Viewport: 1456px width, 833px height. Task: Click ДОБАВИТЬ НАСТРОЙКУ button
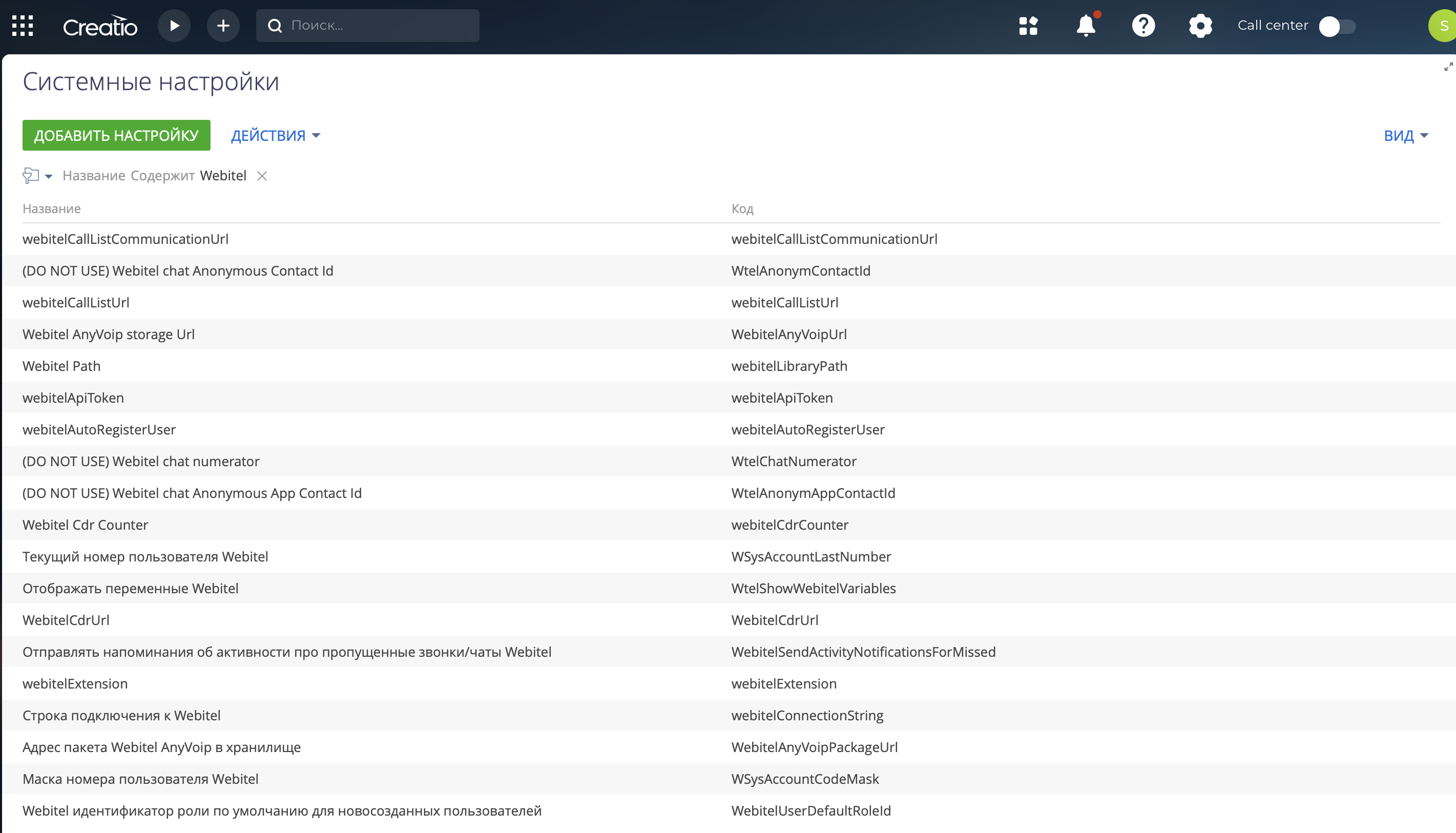116,136
